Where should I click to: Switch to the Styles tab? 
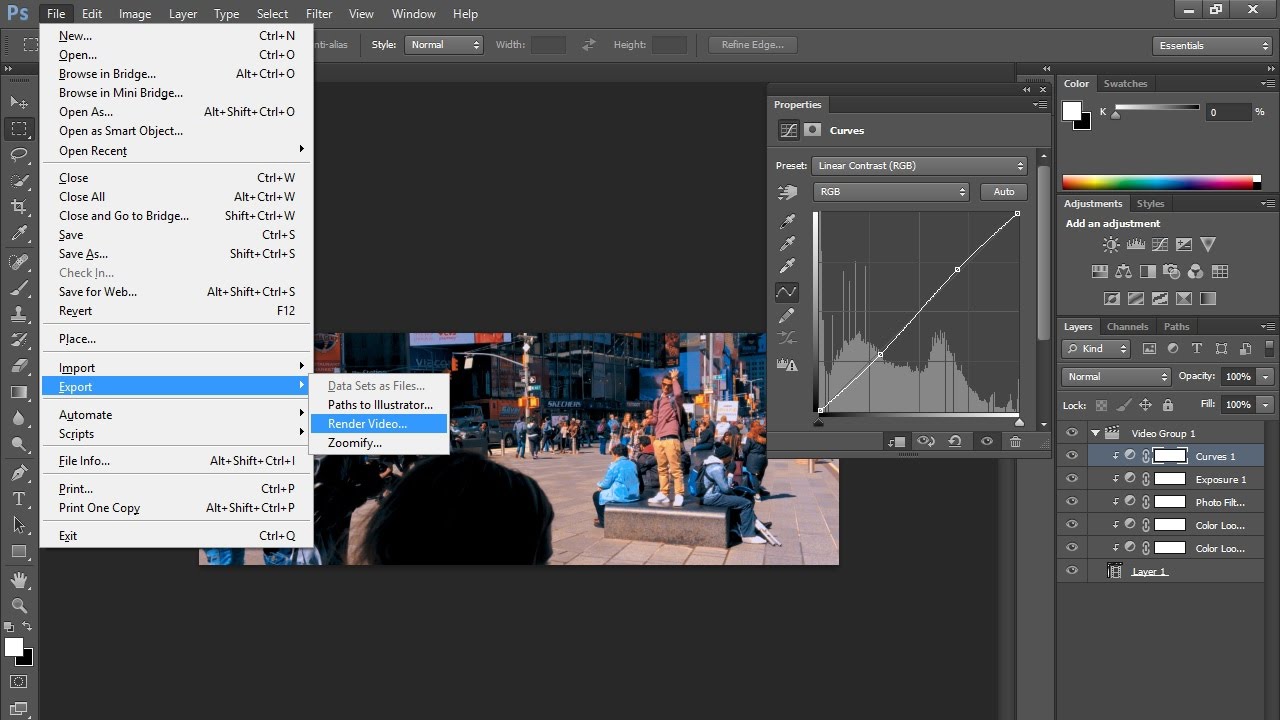1150,204
